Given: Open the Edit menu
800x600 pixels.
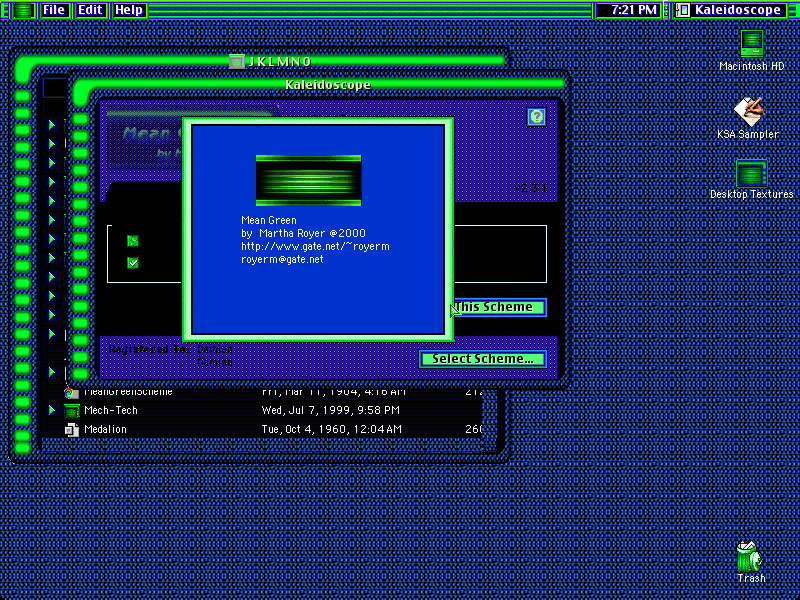Looking at the screenshot, I should click(90, 10).
